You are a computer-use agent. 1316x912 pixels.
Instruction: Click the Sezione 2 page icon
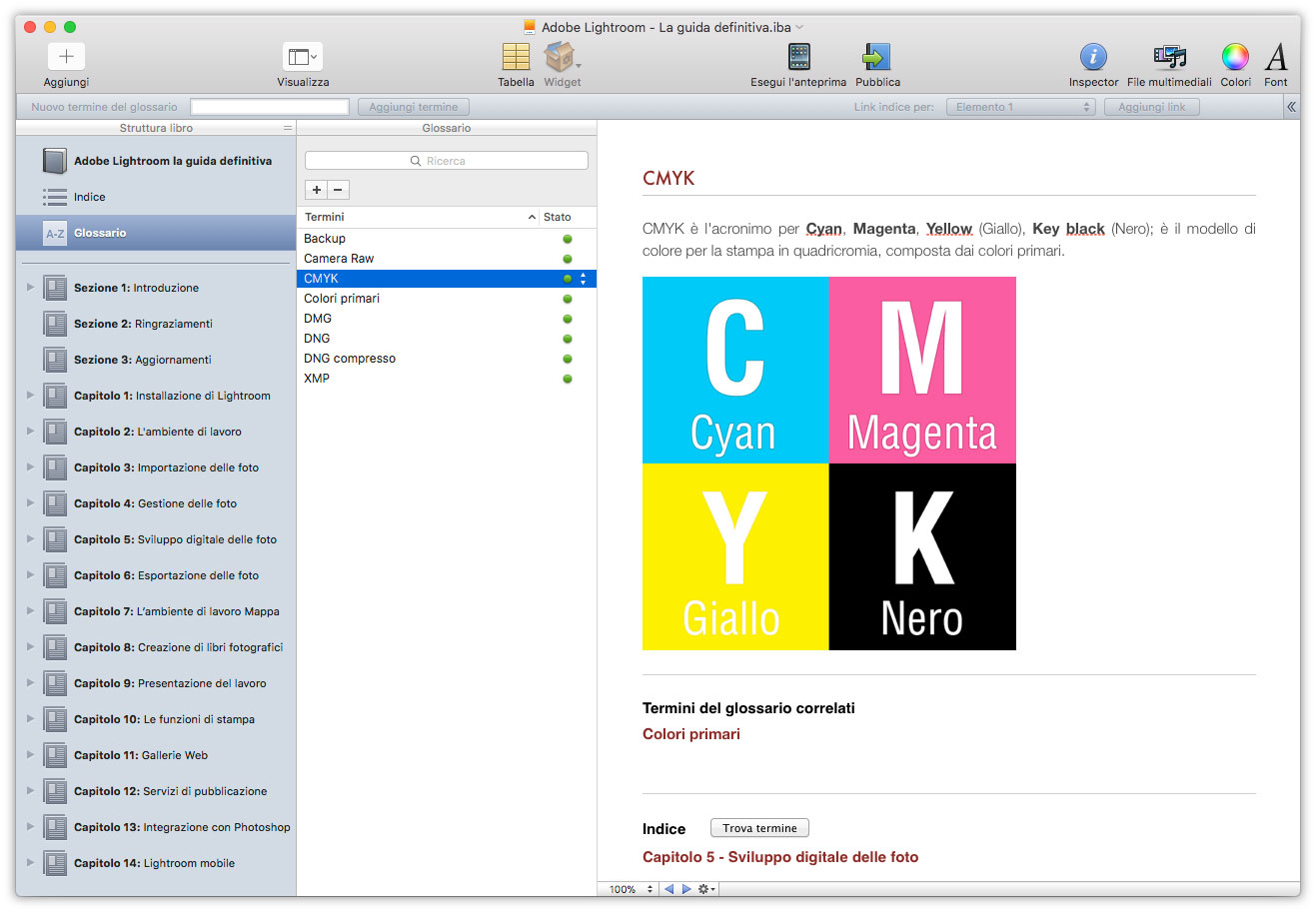(55, 324)
